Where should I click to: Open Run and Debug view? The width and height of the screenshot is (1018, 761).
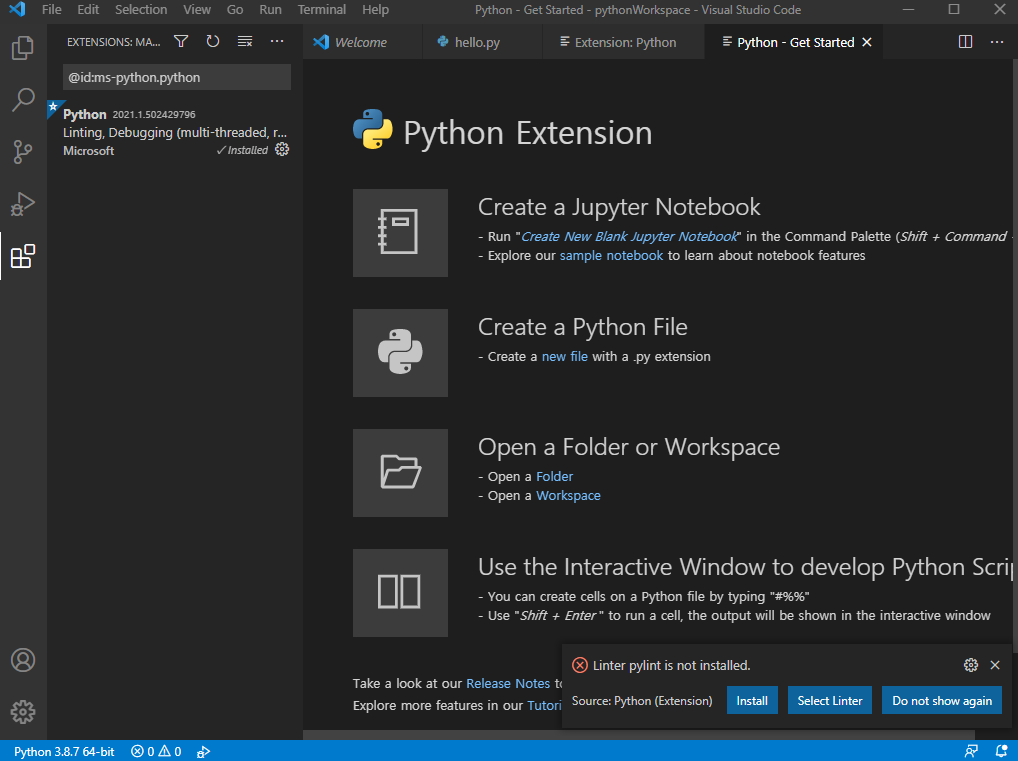click(x=23, y=204)
